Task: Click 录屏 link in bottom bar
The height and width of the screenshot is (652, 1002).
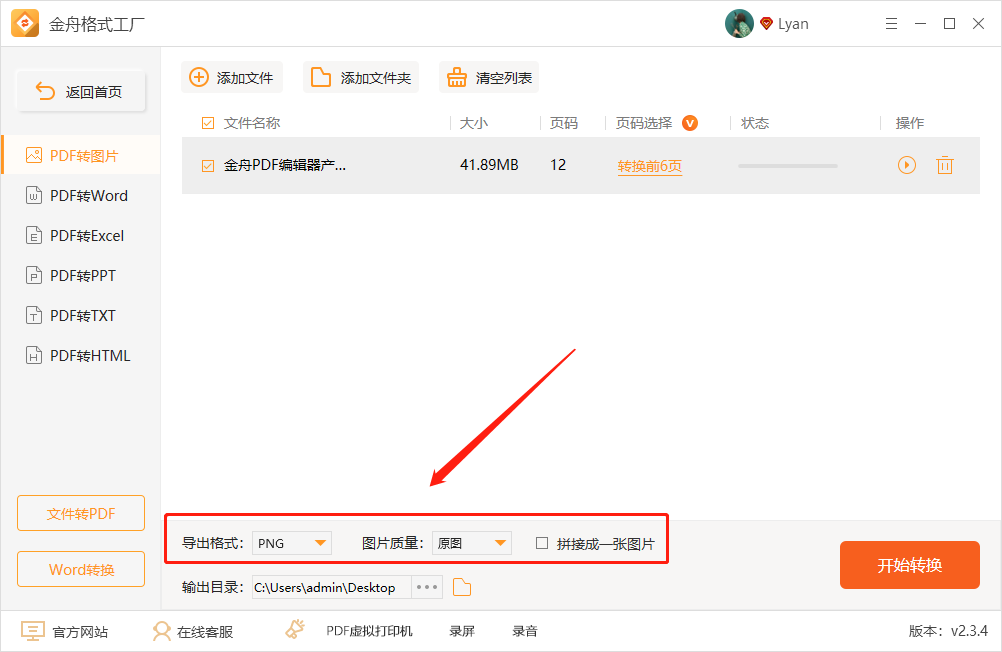Action: 462,632
